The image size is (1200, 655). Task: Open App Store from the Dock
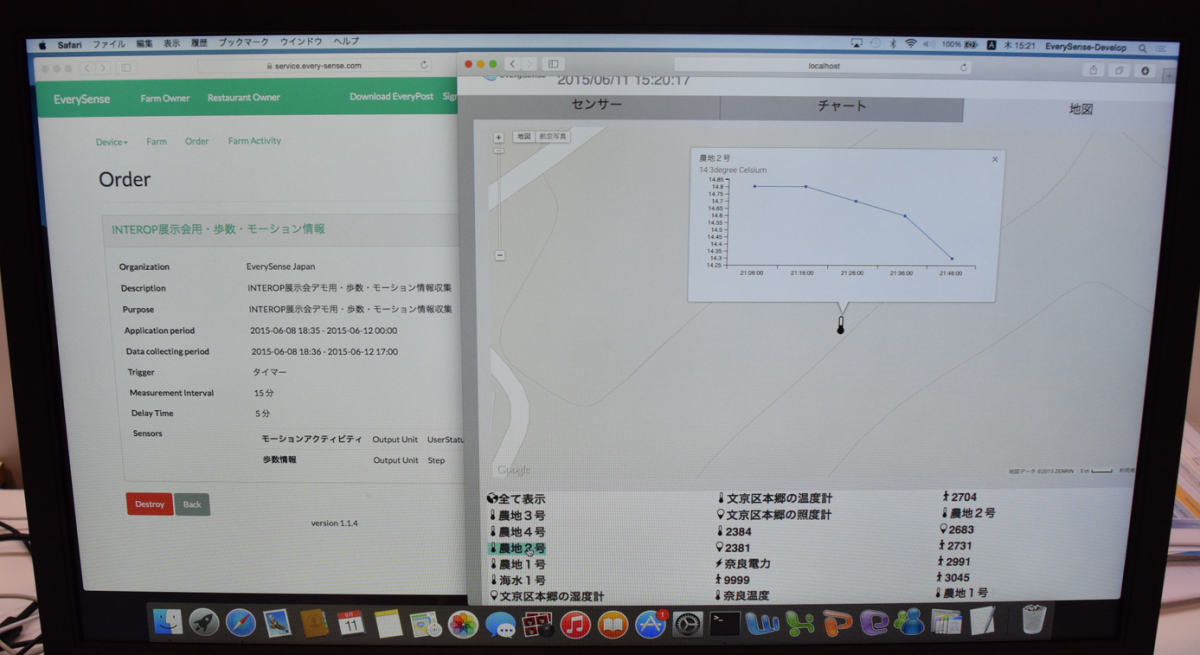point(651,625)
